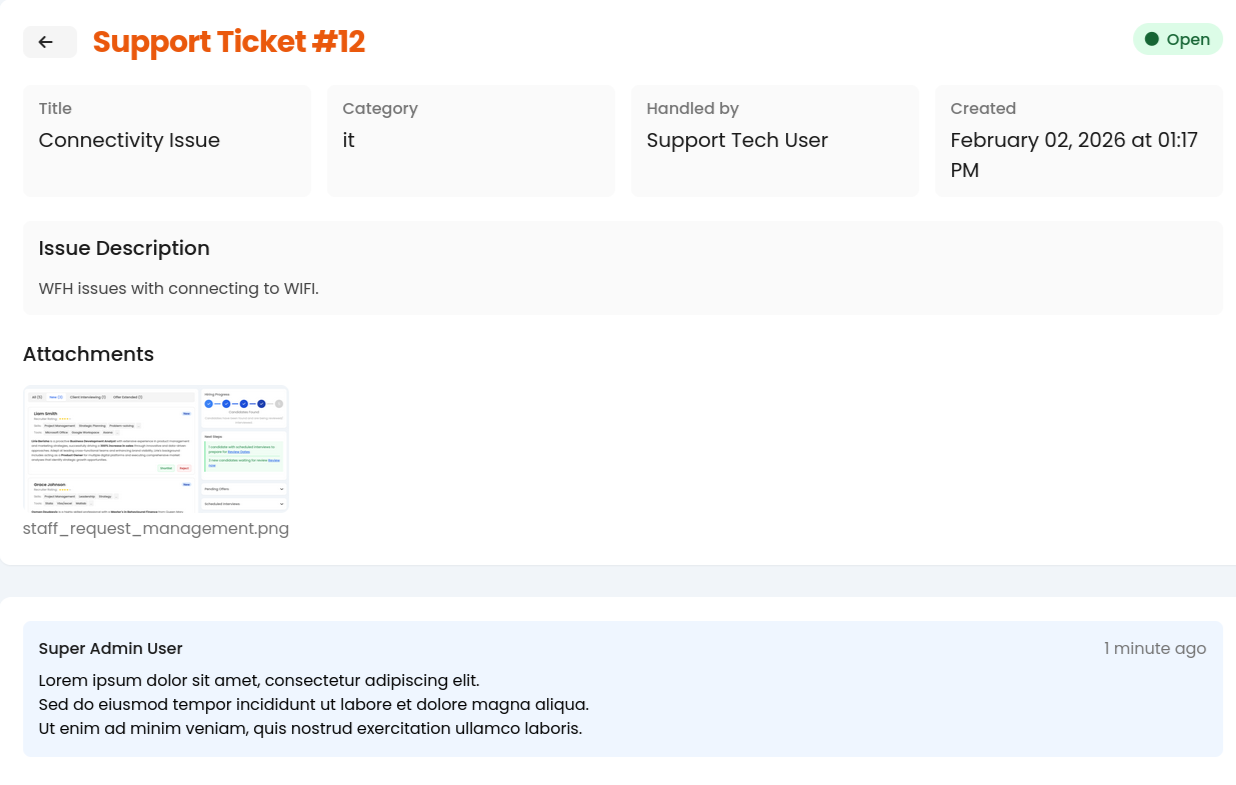Screen dimensions: 1236x785
Task: Click the staff_request_management.png file name
Action: click(x=156, y=529)
